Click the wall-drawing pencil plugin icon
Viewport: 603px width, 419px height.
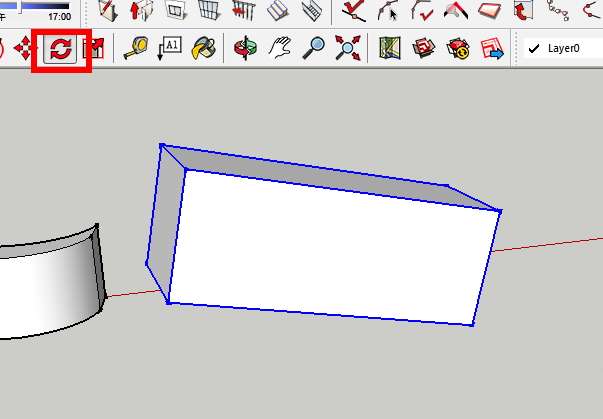pyautogui.click(x=108, y=10)
